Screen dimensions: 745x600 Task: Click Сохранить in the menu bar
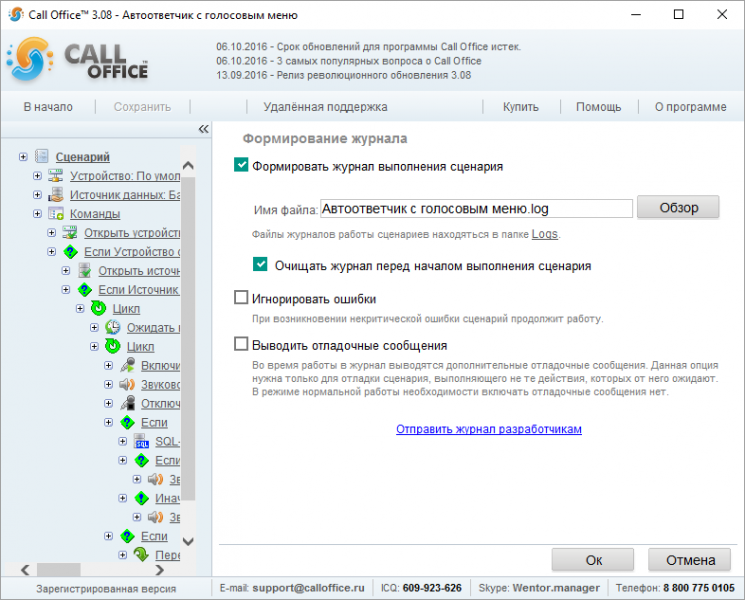pos(142,107)
